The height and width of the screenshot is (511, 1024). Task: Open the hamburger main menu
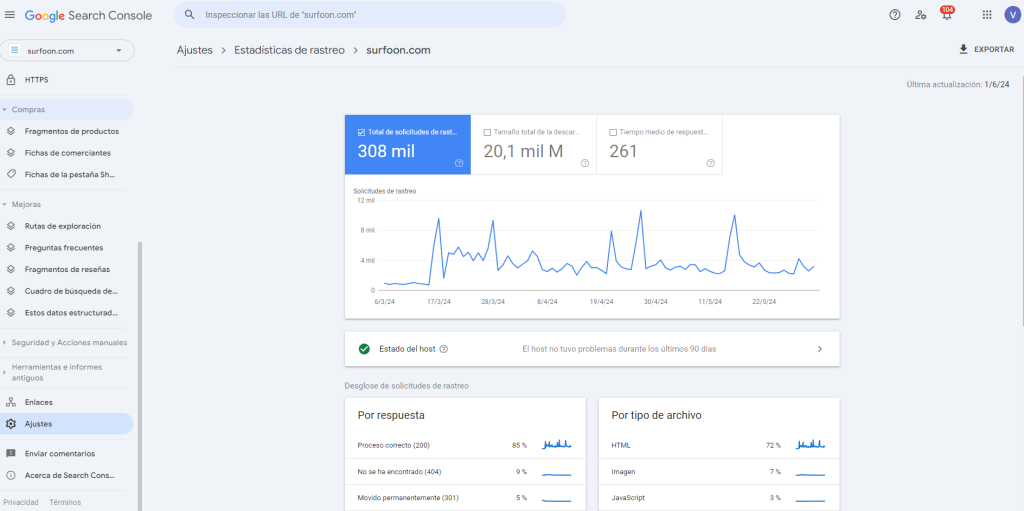point(10,15)
